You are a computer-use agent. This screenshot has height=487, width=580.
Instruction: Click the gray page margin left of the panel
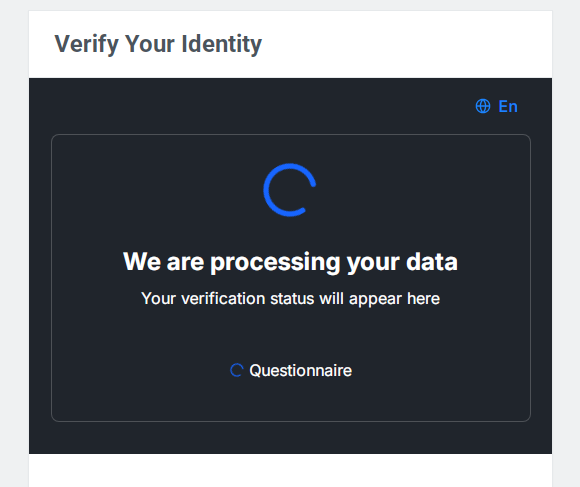[x=14, y=244]
